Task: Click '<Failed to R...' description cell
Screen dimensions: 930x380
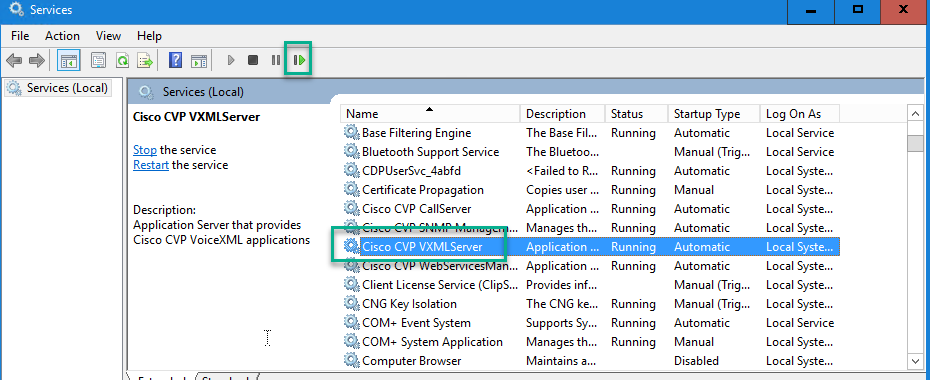Action: point(562,171)
